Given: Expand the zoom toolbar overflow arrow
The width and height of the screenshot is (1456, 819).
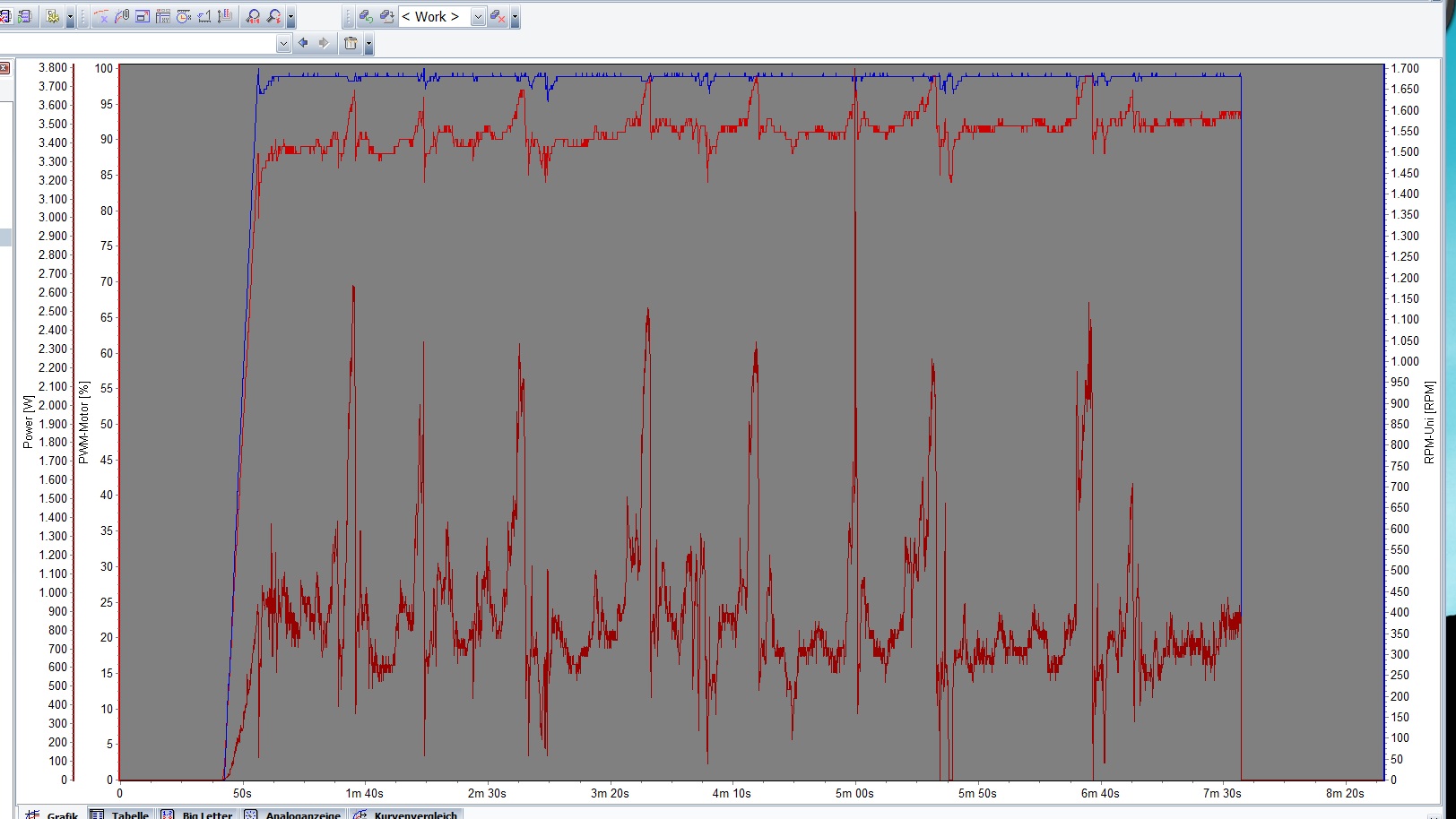Looking at the screenshot, I should click(x=290, y=16).
